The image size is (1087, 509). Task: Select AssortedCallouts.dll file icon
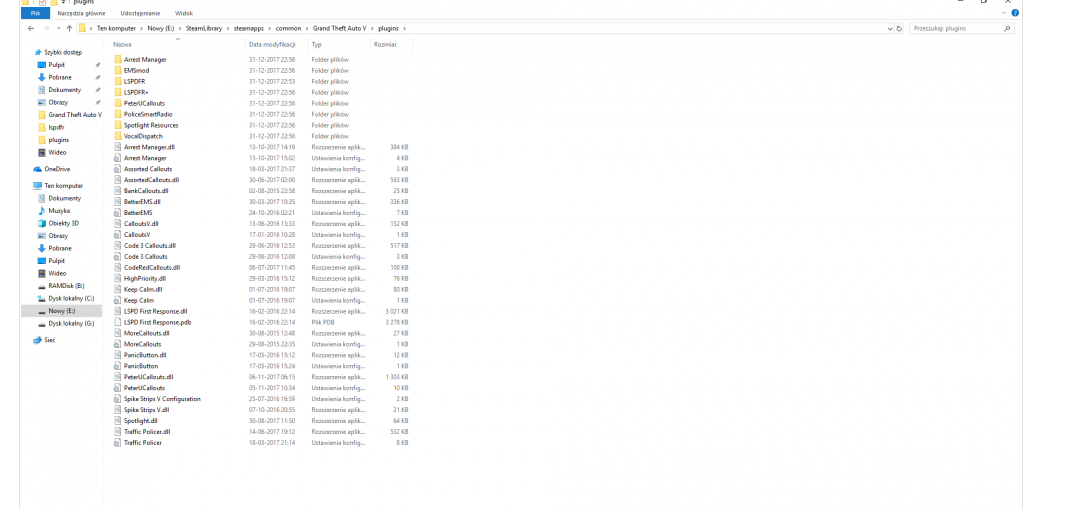tap(117, 180)
